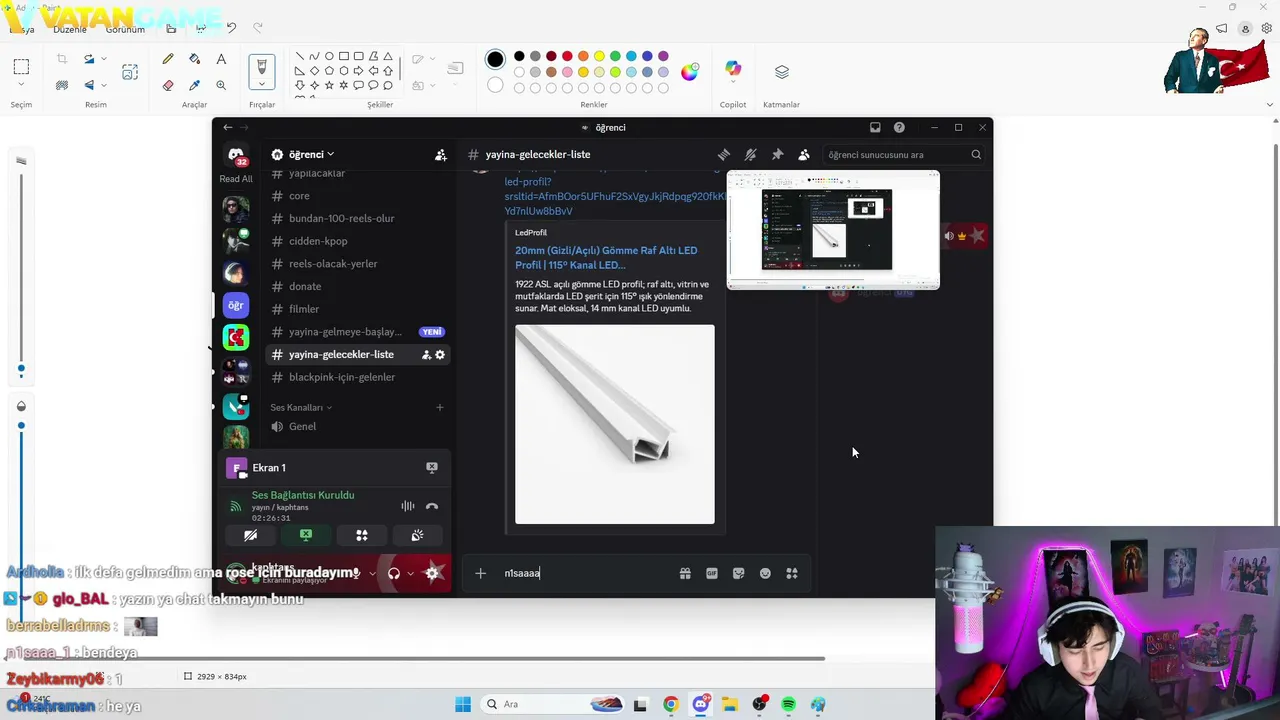Open Discord apps icon in message bar
1280x720 pixels.
click(792, 573)
